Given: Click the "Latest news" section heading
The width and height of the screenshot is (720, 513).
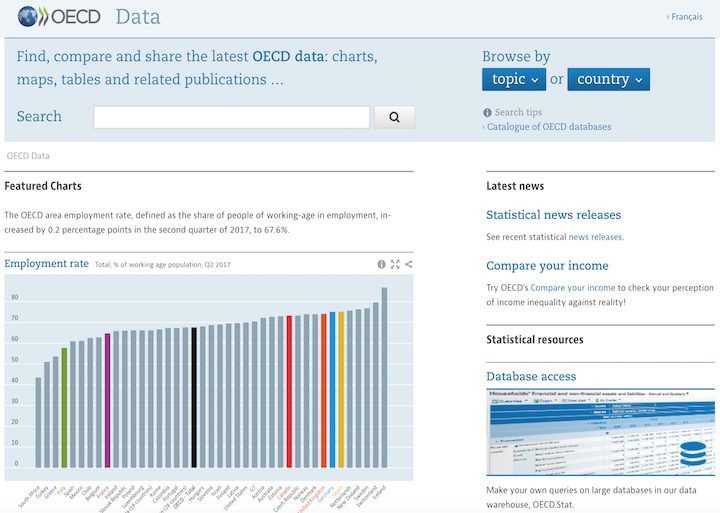Looking at the screenshot, I should pos(515,186).
